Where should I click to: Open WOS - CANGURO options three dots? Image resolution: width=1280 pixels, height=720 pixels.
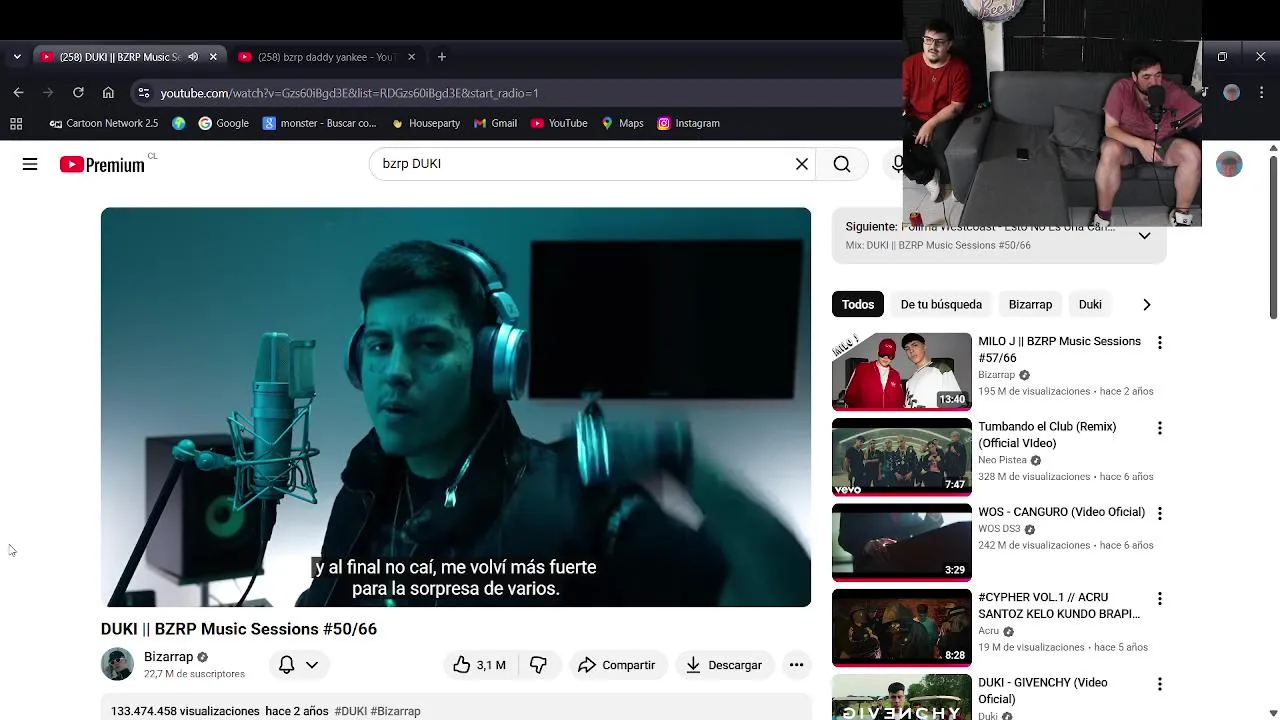point(1159,513)
